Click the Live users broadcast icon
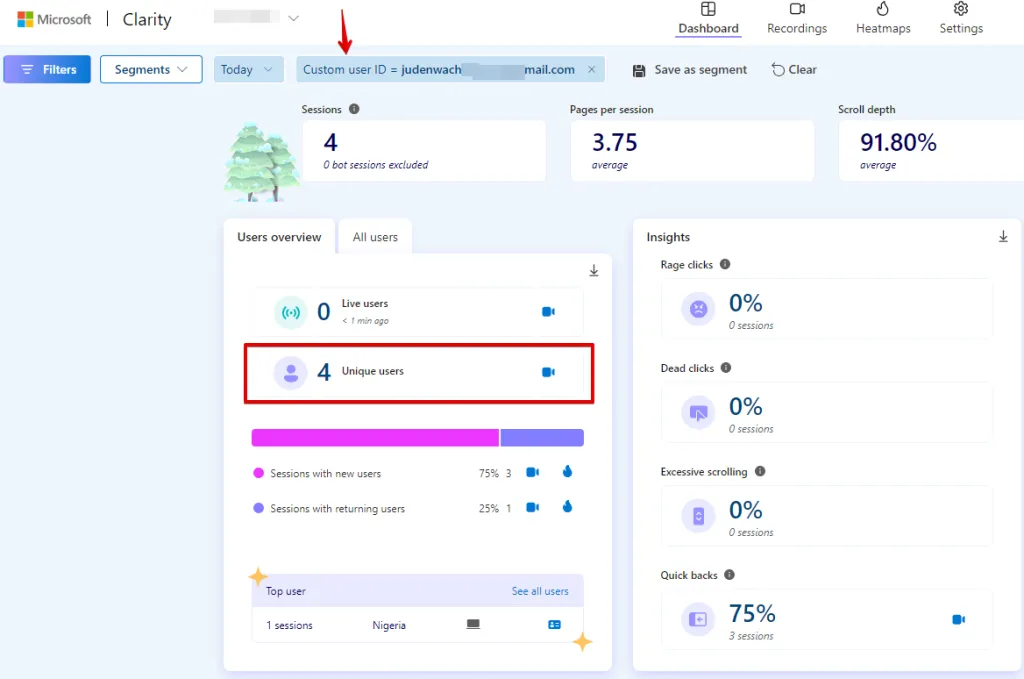Image resolution: width=1024 pixels, height=679 pixels. [x=291, y=312]
